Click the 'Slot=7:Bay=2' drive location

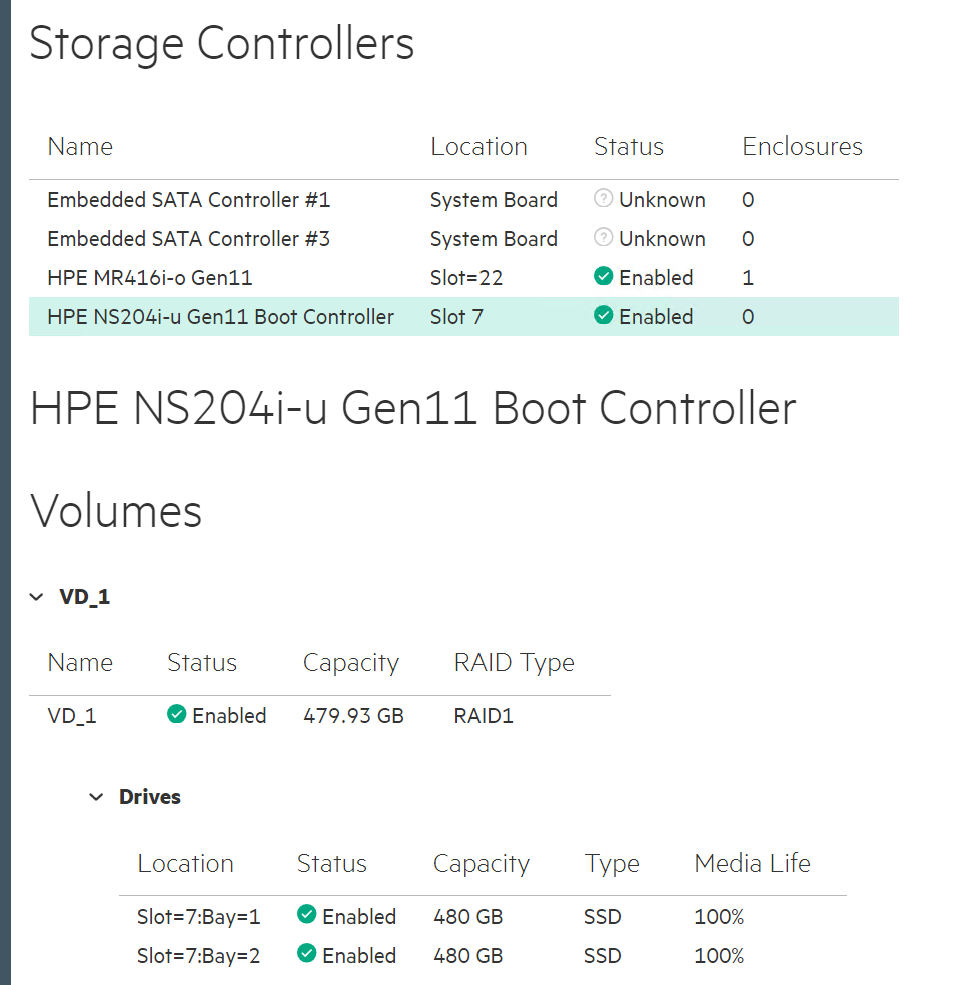tap(199, 956)
